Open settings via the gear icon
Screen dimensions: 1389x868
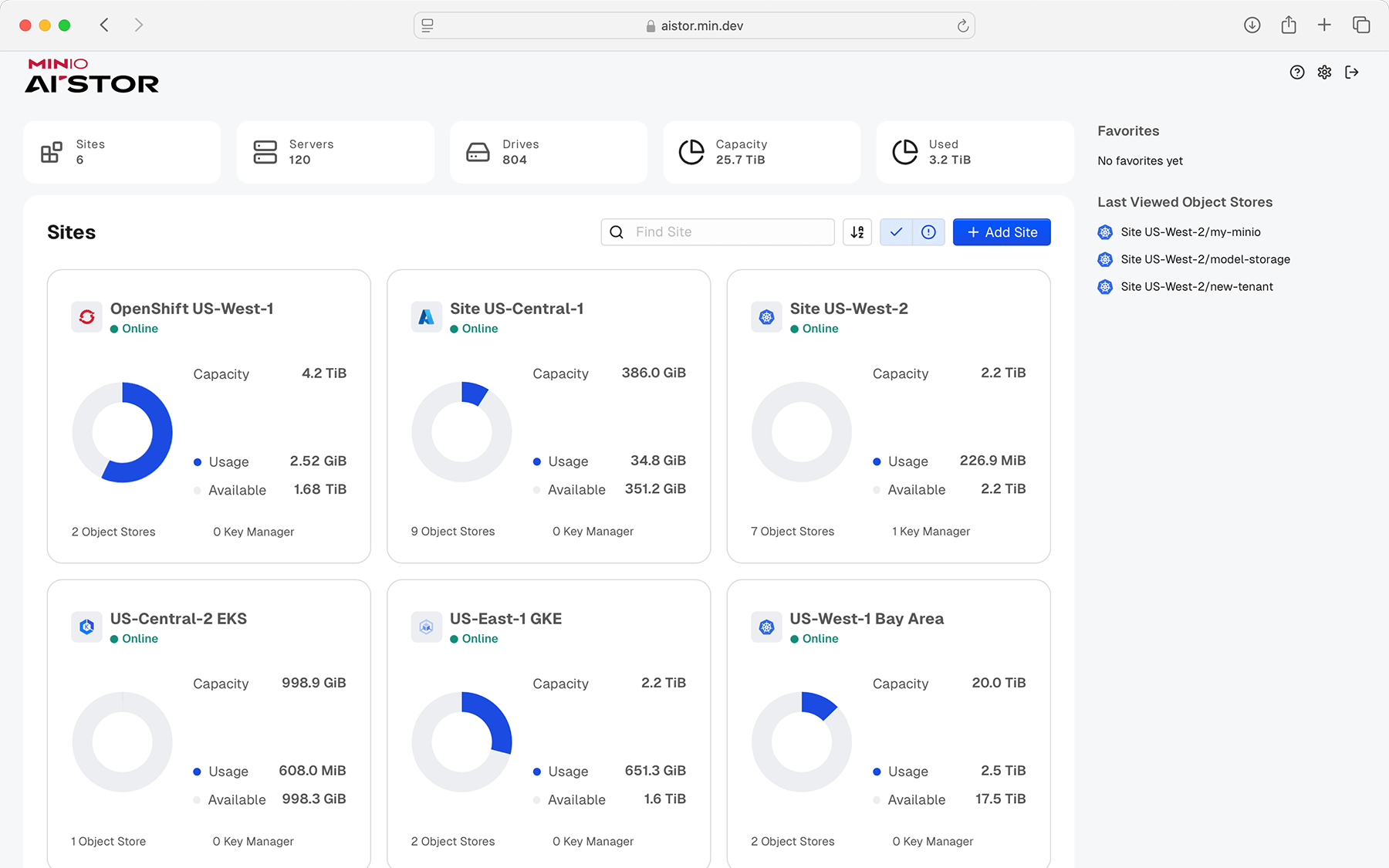pyautogui.click(x=1324, y=73)
